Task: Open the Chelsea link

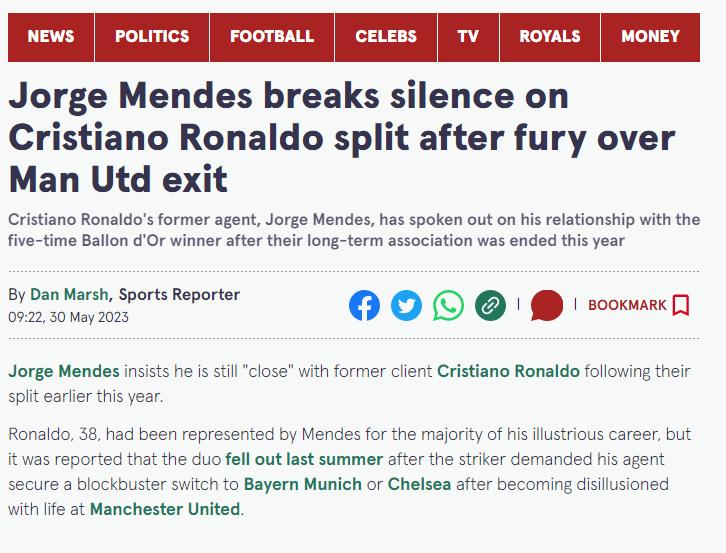Action: [x=419, y=484]
